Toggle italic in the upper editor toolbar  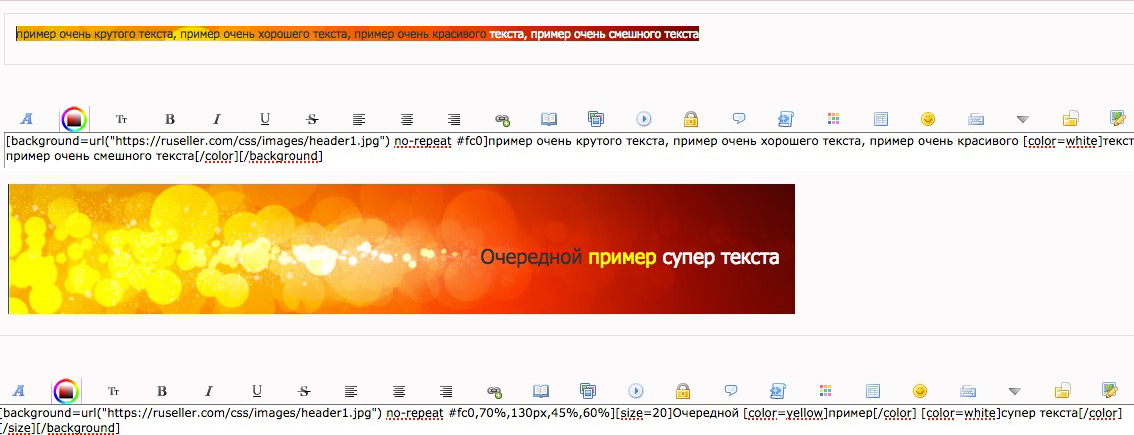[216, 119]
